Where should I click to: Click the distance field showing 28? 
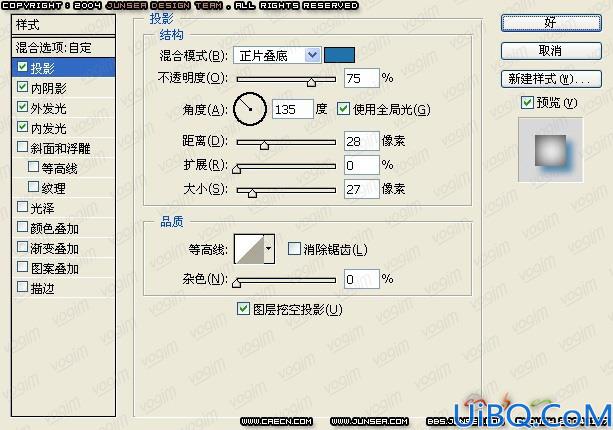pyautogui.click(x=362, y=141)
